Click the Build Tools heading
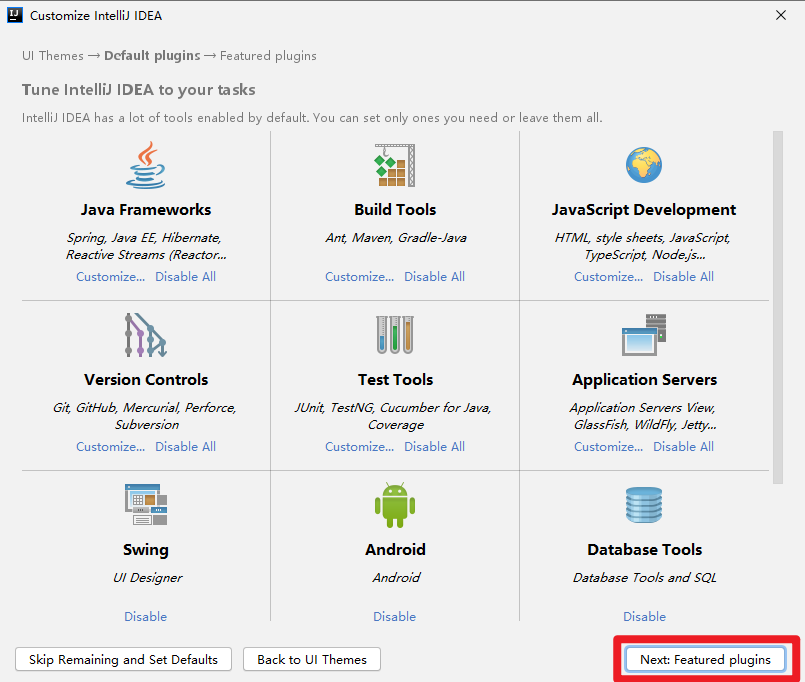 point(395,210)
